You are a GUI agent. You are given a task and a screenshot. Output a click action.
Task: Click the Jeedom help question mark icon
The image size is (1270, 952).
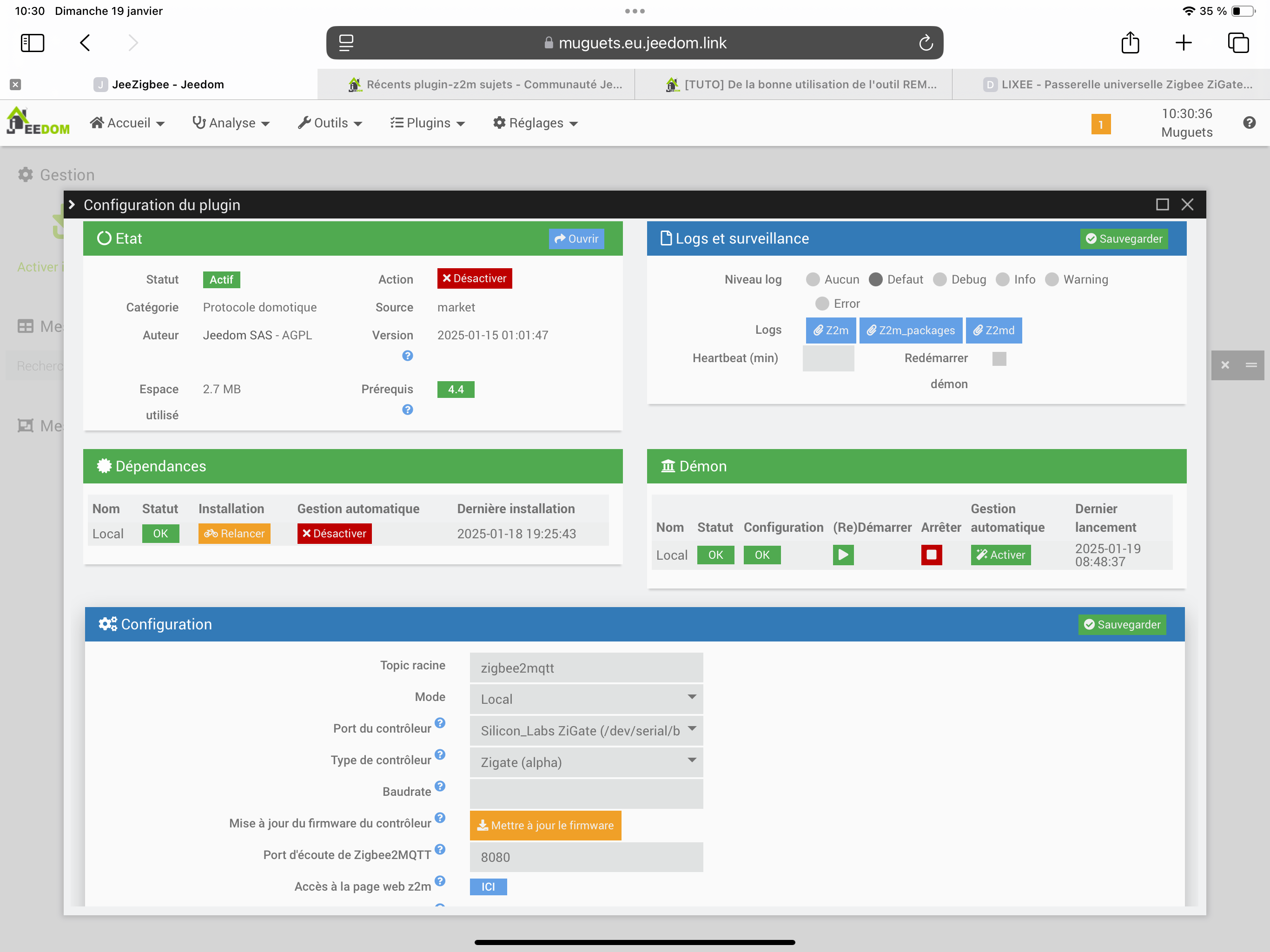click(1249, 122)
